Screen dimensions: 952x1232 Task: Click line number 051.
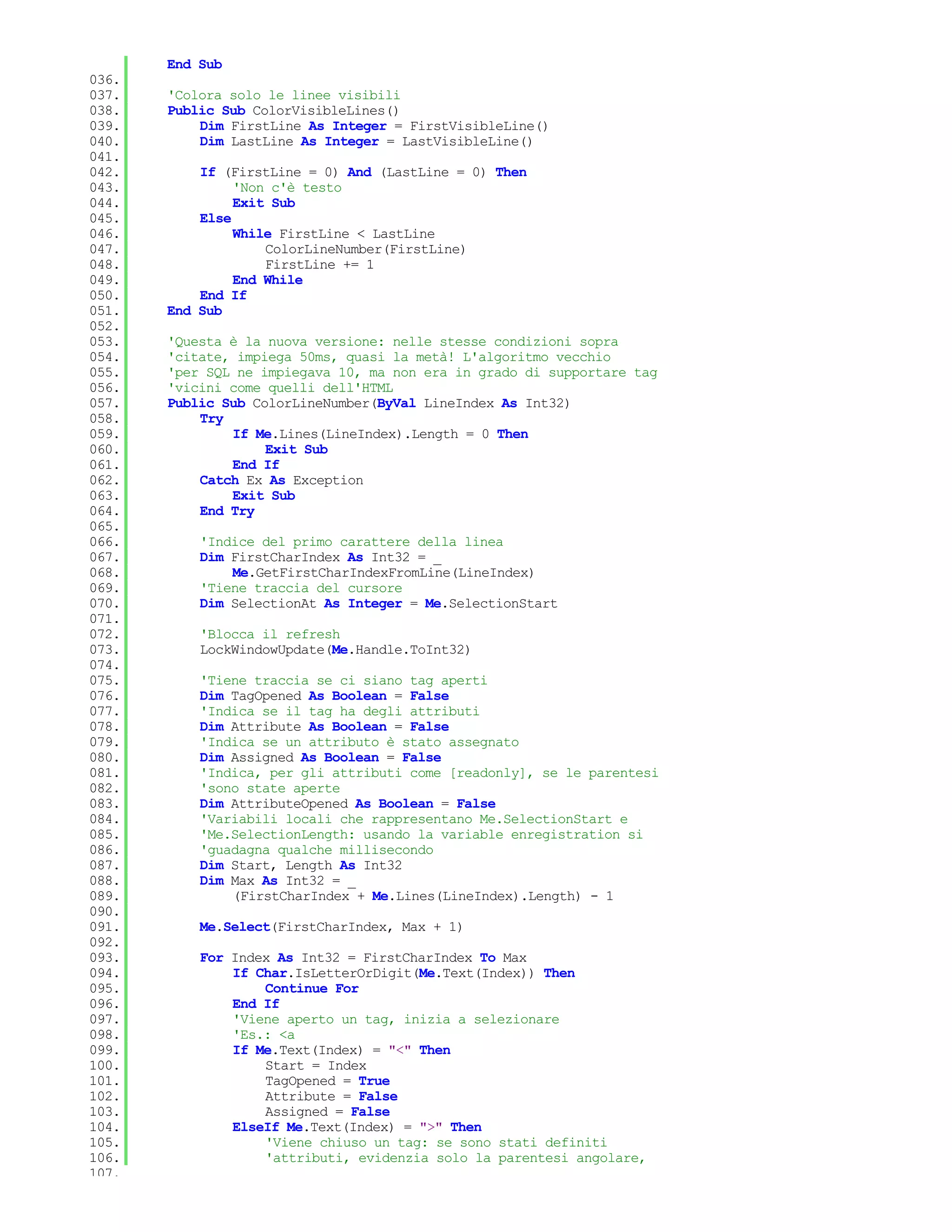coord(104,311)
